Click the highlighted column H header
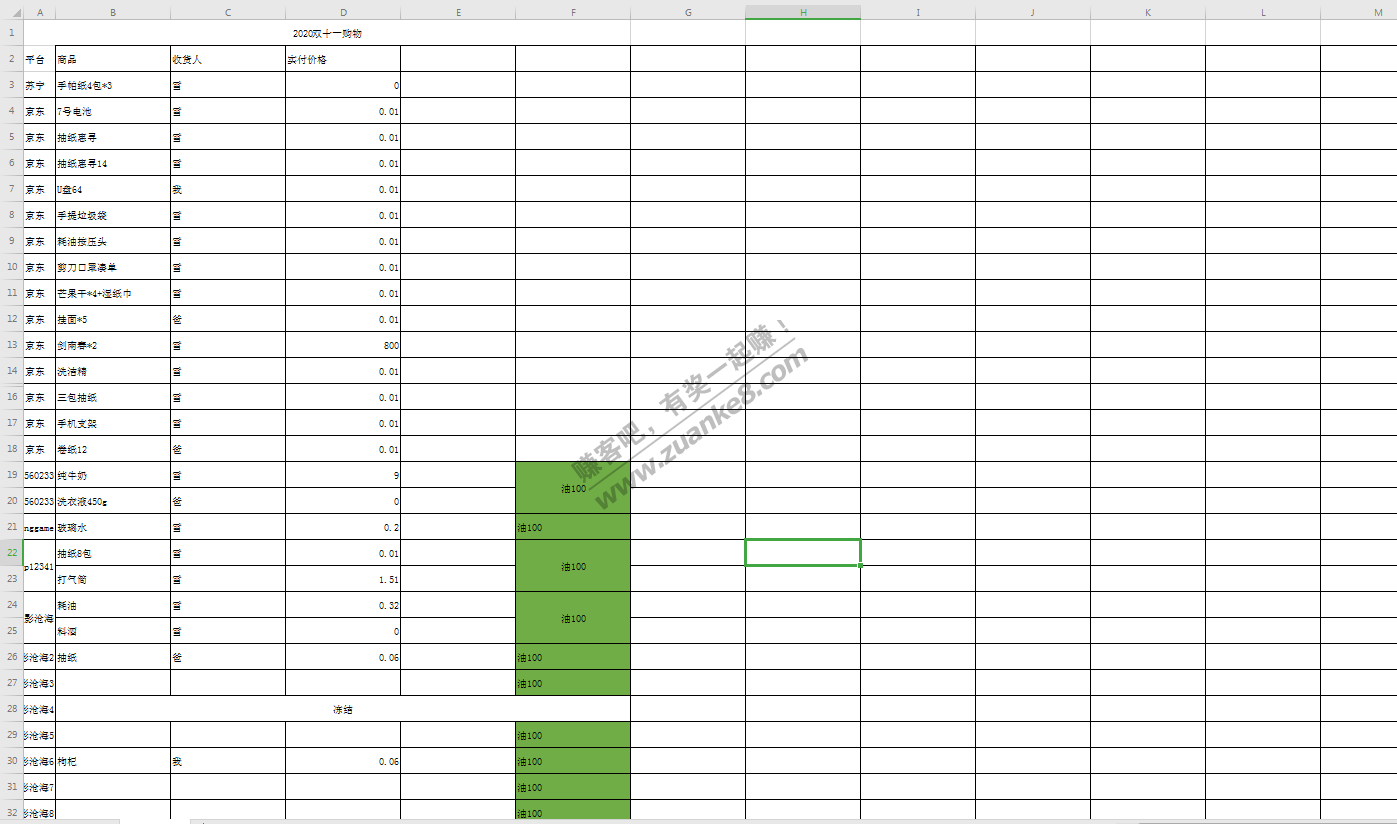The height and width of the screenshot is (824, 1397). 803,11
